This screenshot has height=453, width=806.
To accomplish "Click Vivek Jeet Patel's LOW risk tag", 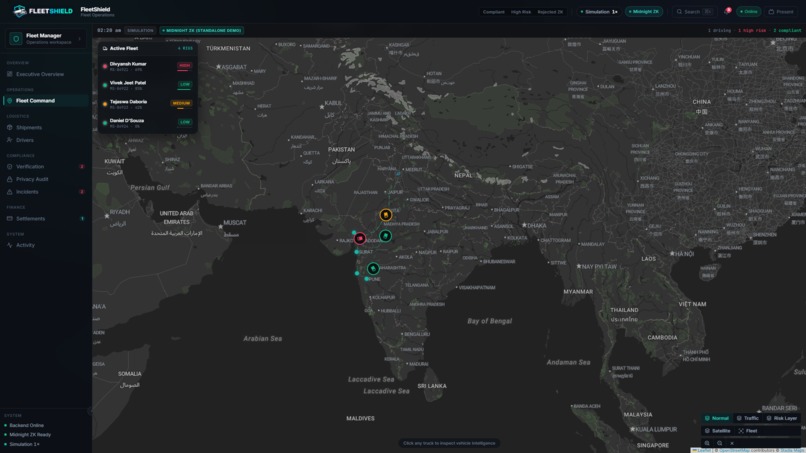I will [185, 84].
